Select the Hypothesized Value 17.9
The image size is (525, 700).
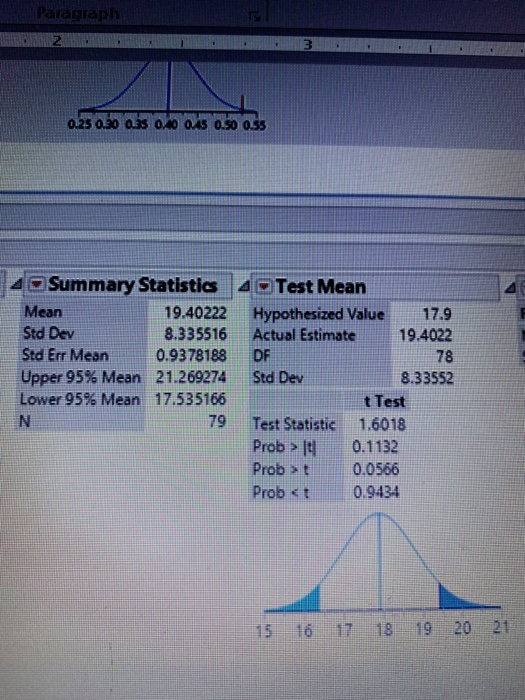[437, 314]
